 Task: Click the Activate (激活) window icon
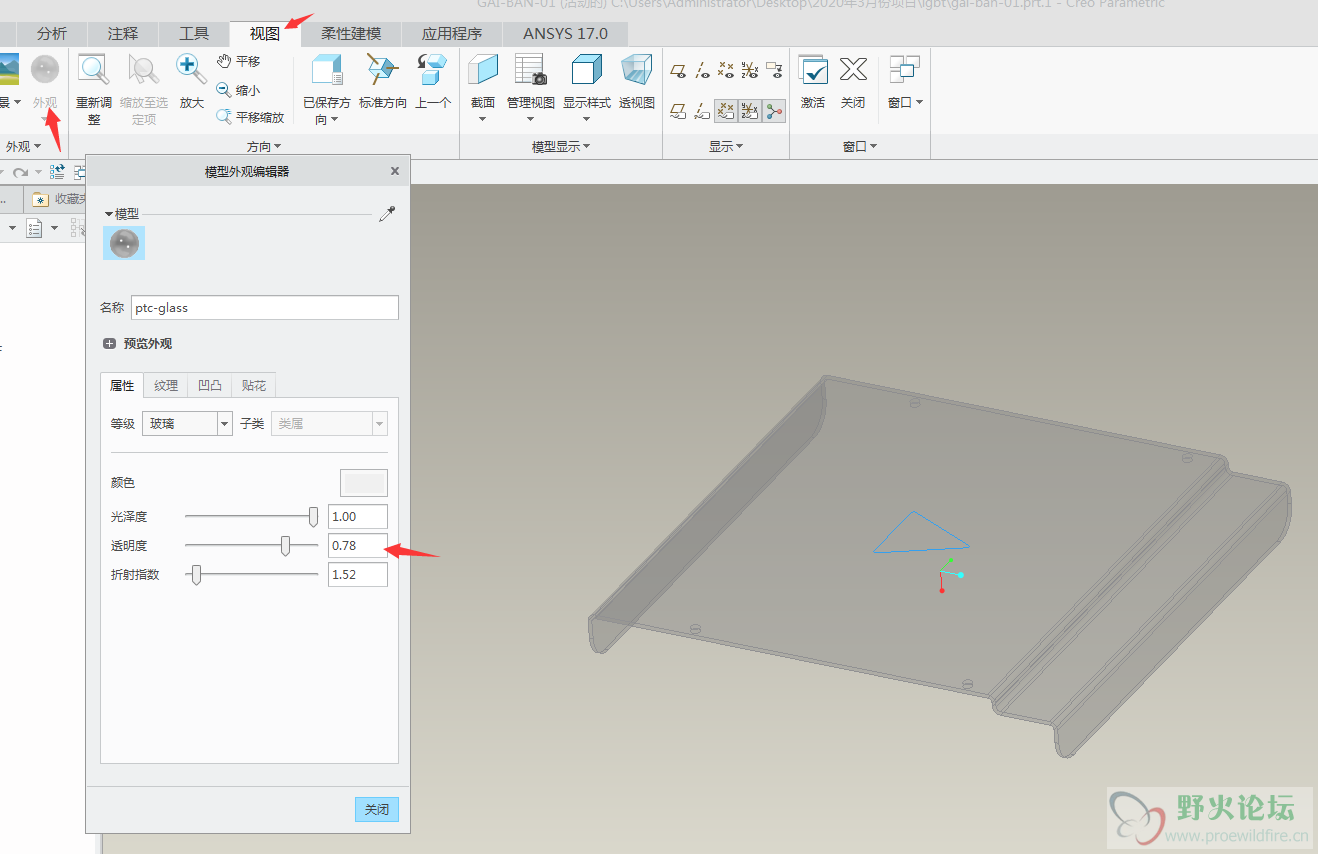(x=813, y=70)
